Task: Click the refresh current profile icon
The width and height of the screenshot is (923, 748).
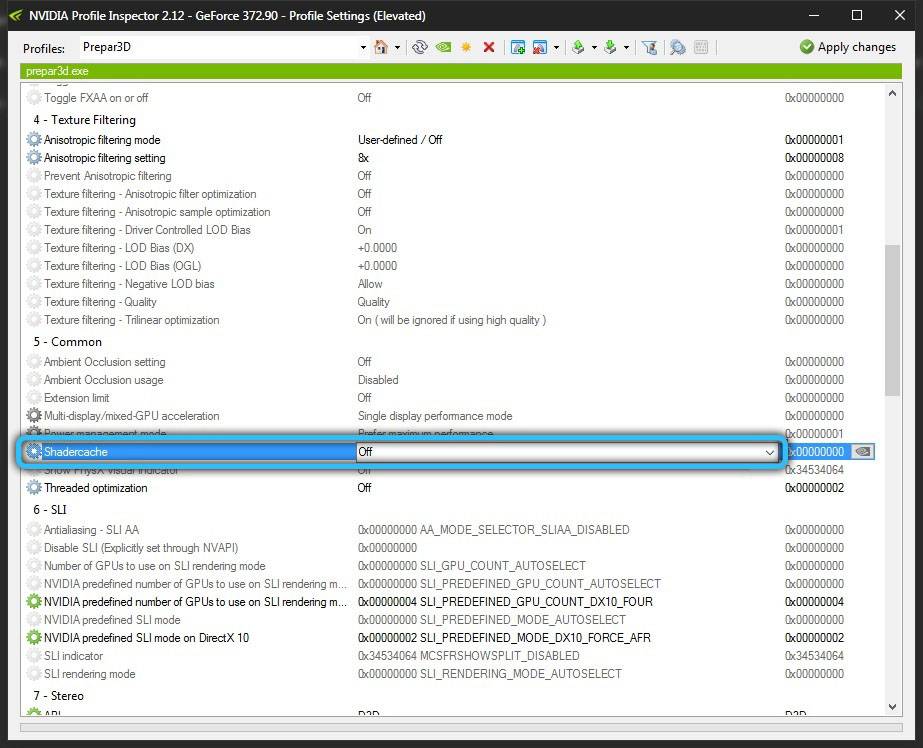Action: (420, 47)
